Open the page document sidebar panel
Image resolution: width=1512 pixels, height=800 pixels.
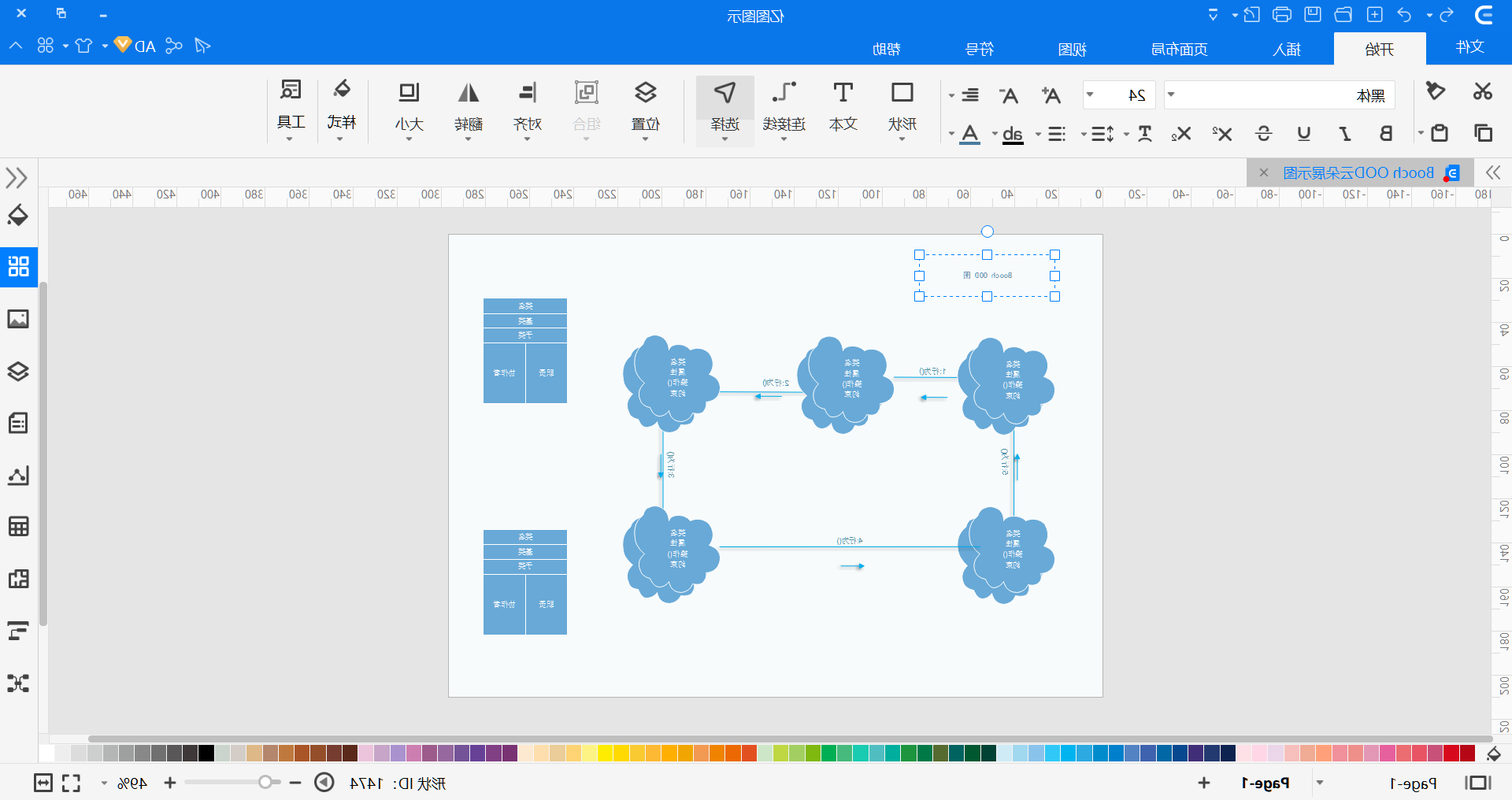(18, 423)
